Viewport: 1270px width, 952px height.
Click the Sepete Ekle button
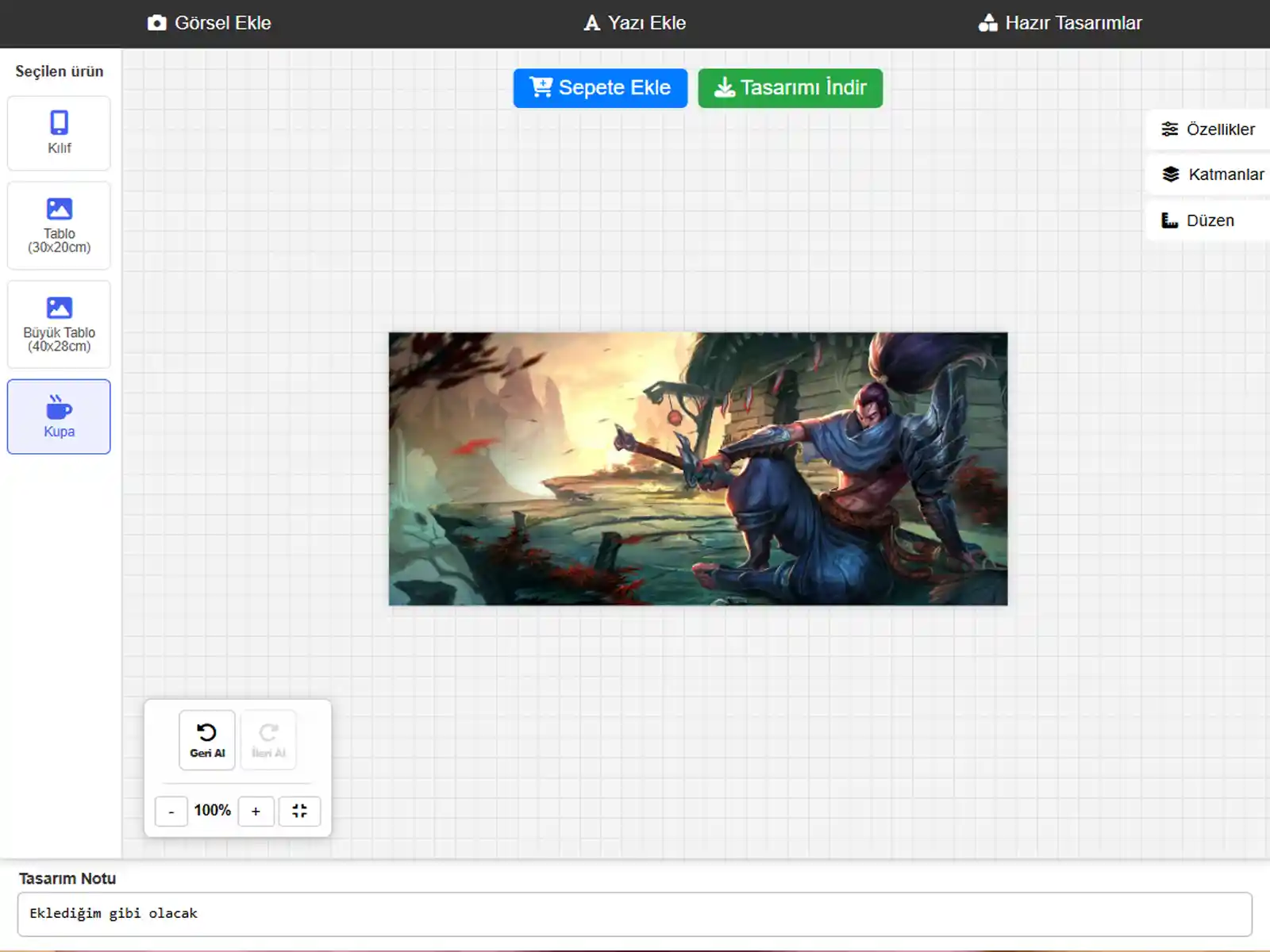600,88
